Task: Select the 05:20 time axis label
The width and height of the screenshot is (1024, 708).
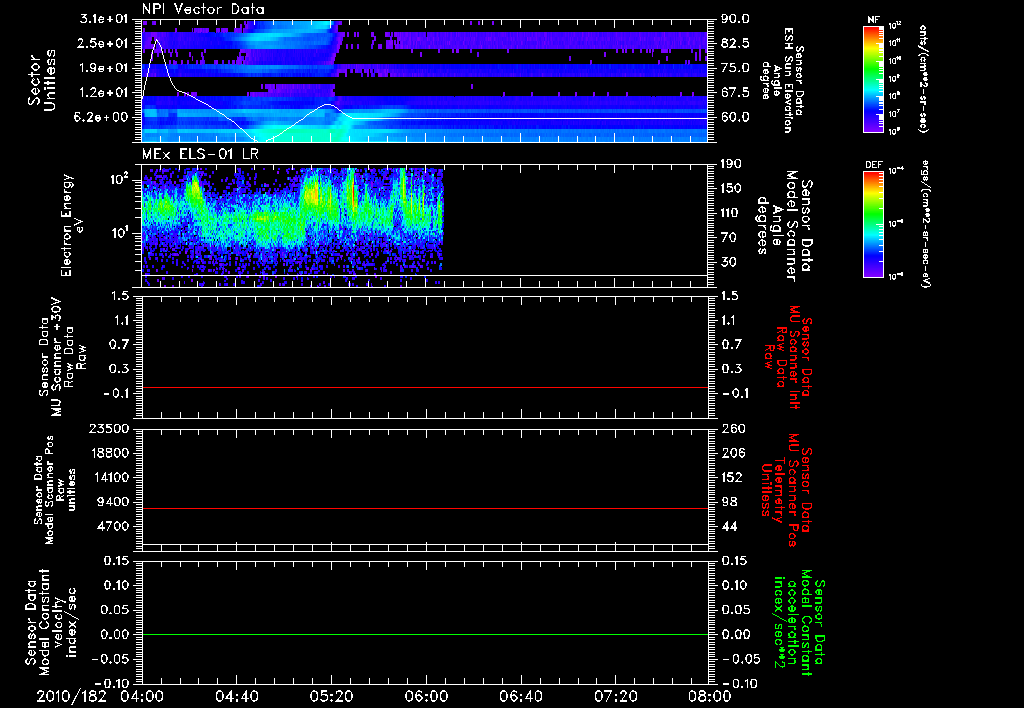Action: pyautogui.click(x=332, y=695)
